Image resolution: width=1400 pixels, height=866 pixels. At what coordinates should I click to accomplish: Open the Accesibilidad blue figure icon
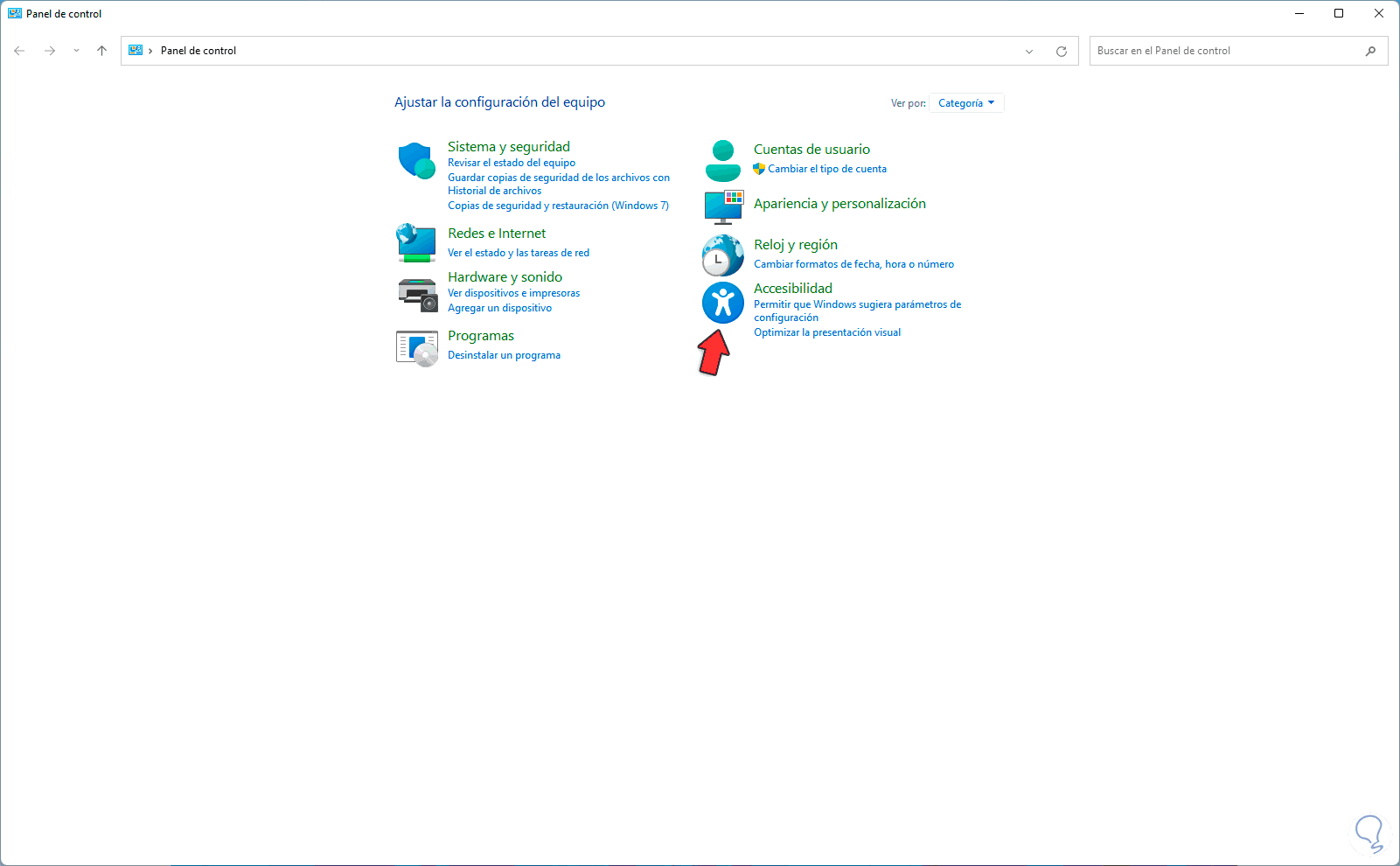723,303
